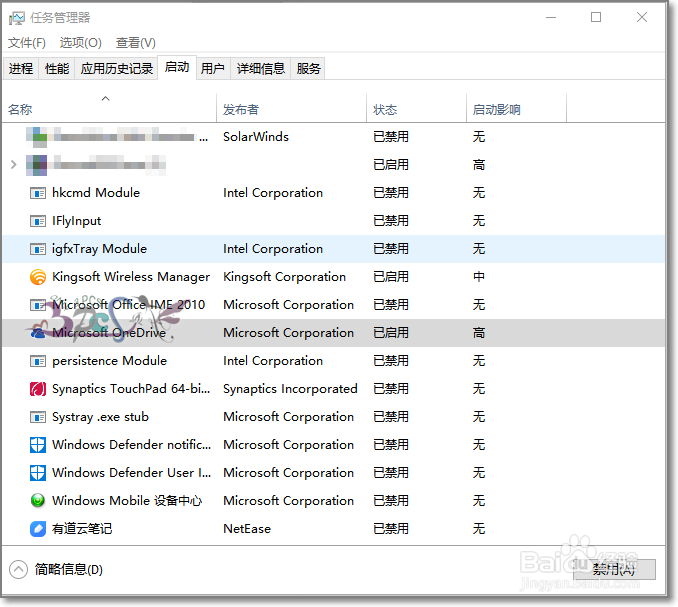This screenshot has height=607, width=678.
Task: Maximize the Task Manager window
Action: (596, 18)
